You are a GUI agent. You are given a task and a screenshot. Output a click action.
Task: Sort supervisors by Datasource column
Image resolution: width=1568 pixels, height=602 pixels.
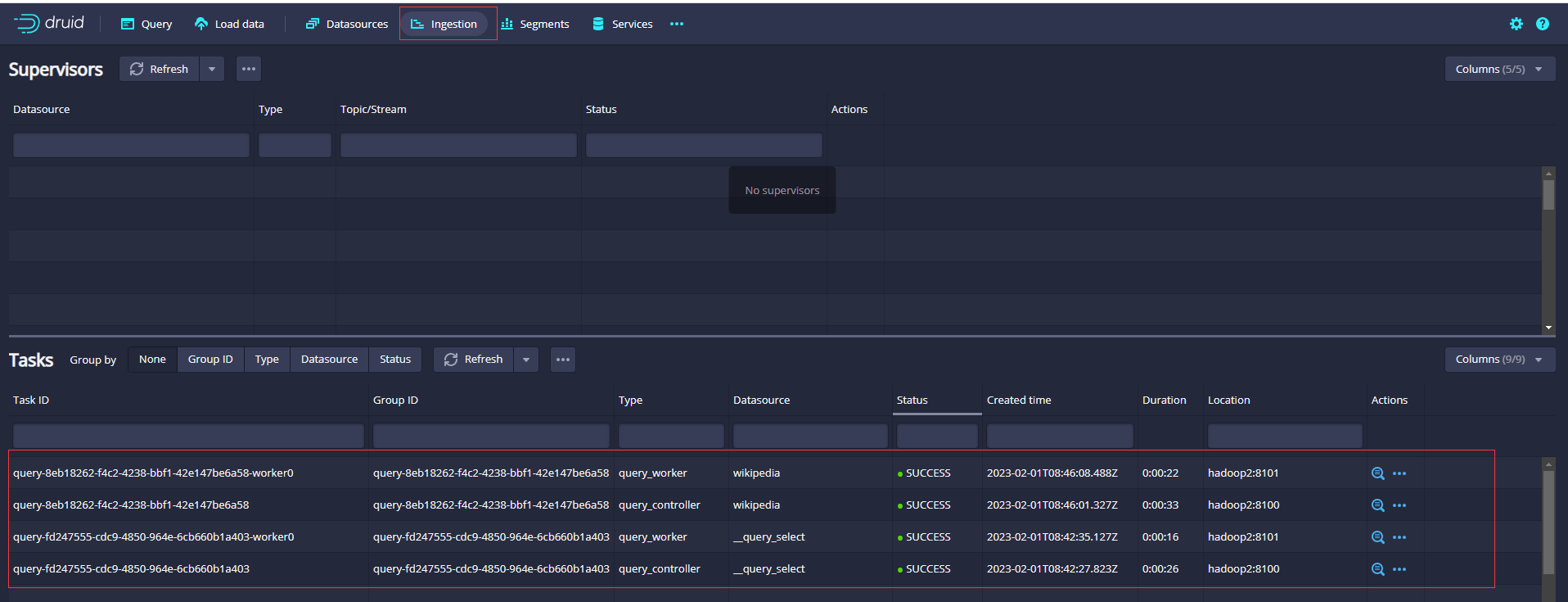click(x=42, y=109)
